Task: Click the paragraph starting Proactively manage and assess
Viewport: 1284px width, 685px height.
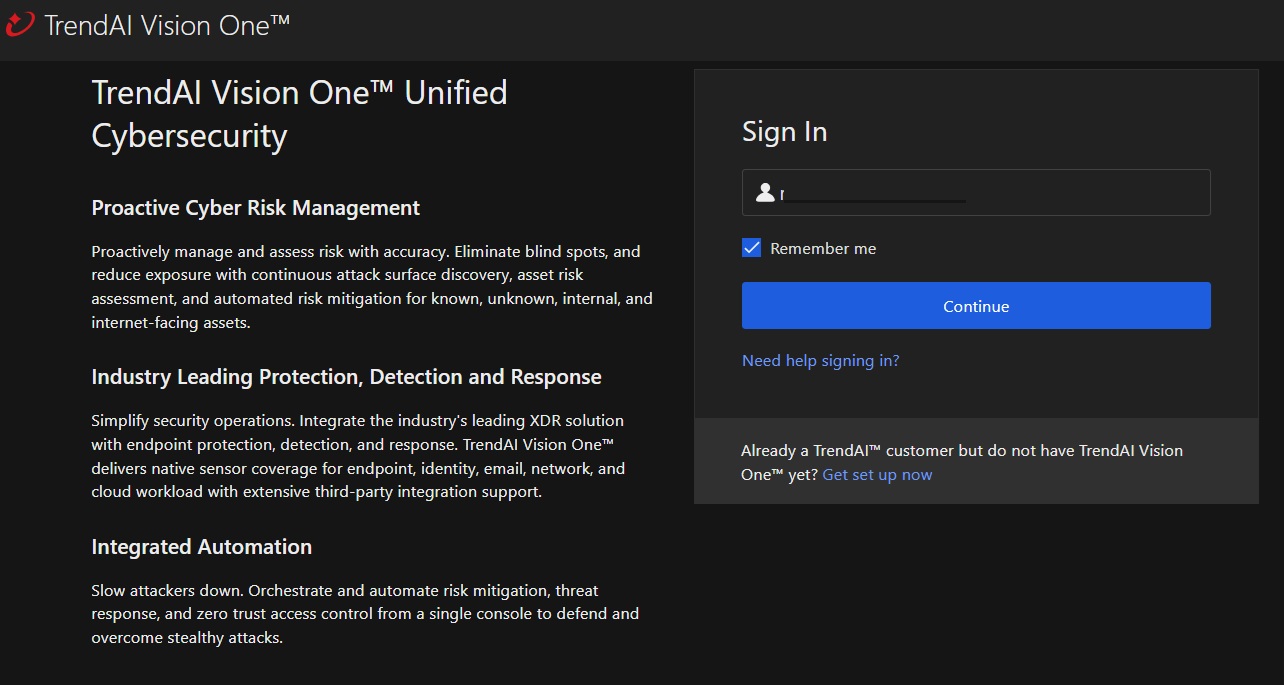Action: [x=372, y=287]
